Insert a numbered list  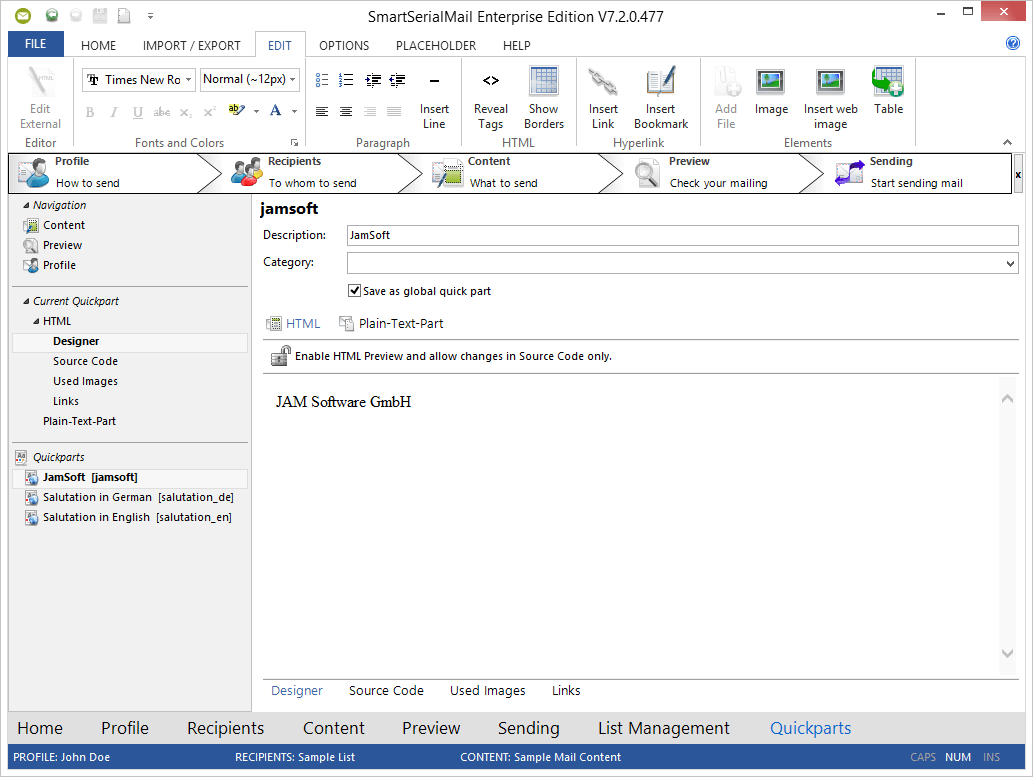pyautogui.click(x=346, y=80)
